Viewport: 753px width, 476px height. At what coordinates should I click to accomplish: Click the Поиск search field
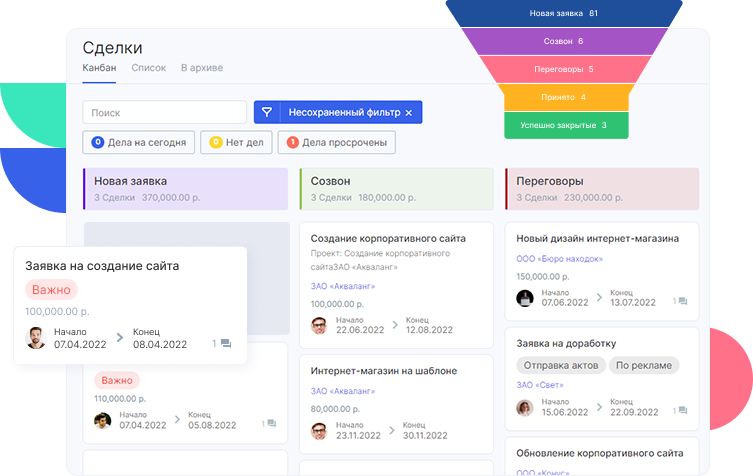[164, 113]
